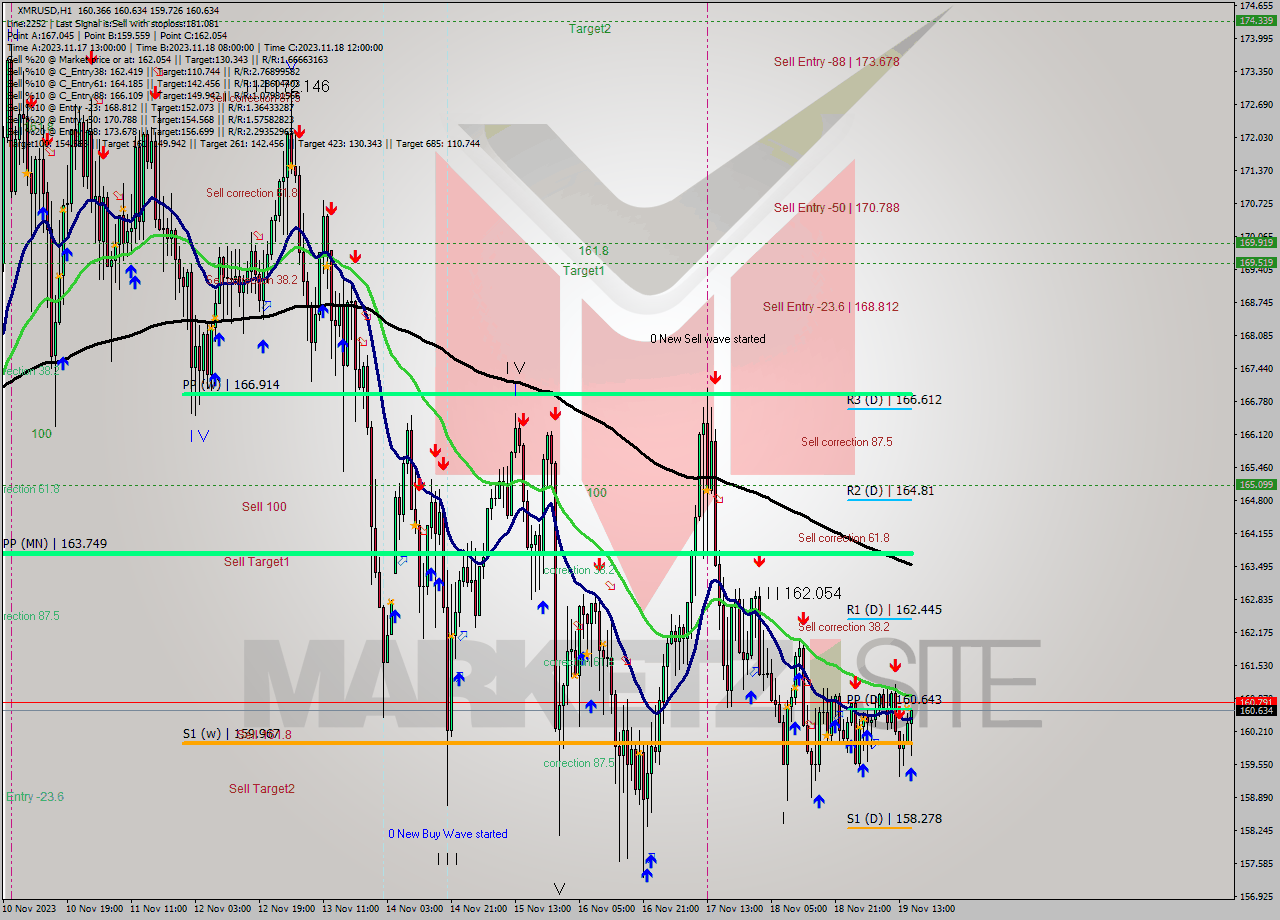This screenshot has width=1280, height=920.
Task: Click the 164.155 price axis value
Action: (1256, 534)
